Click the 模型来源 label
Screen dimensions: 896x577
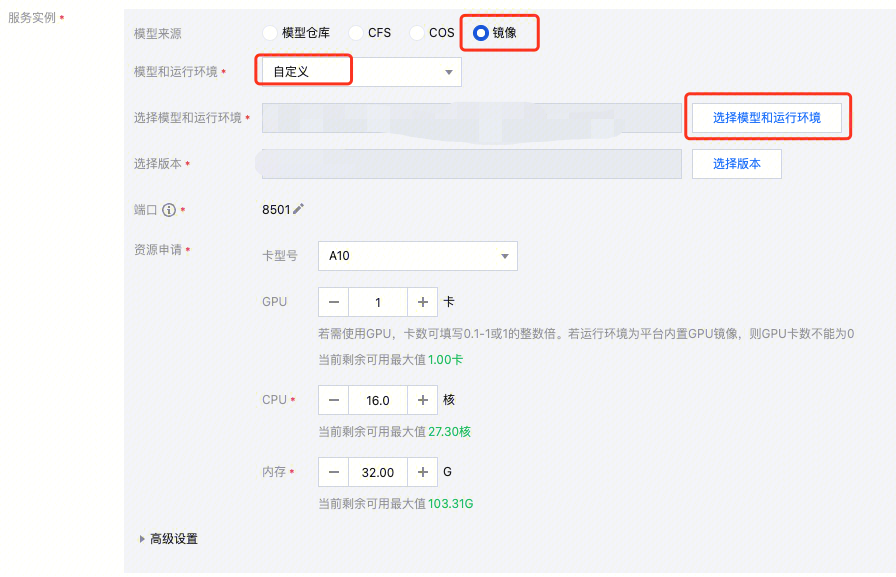coord(158,34)
